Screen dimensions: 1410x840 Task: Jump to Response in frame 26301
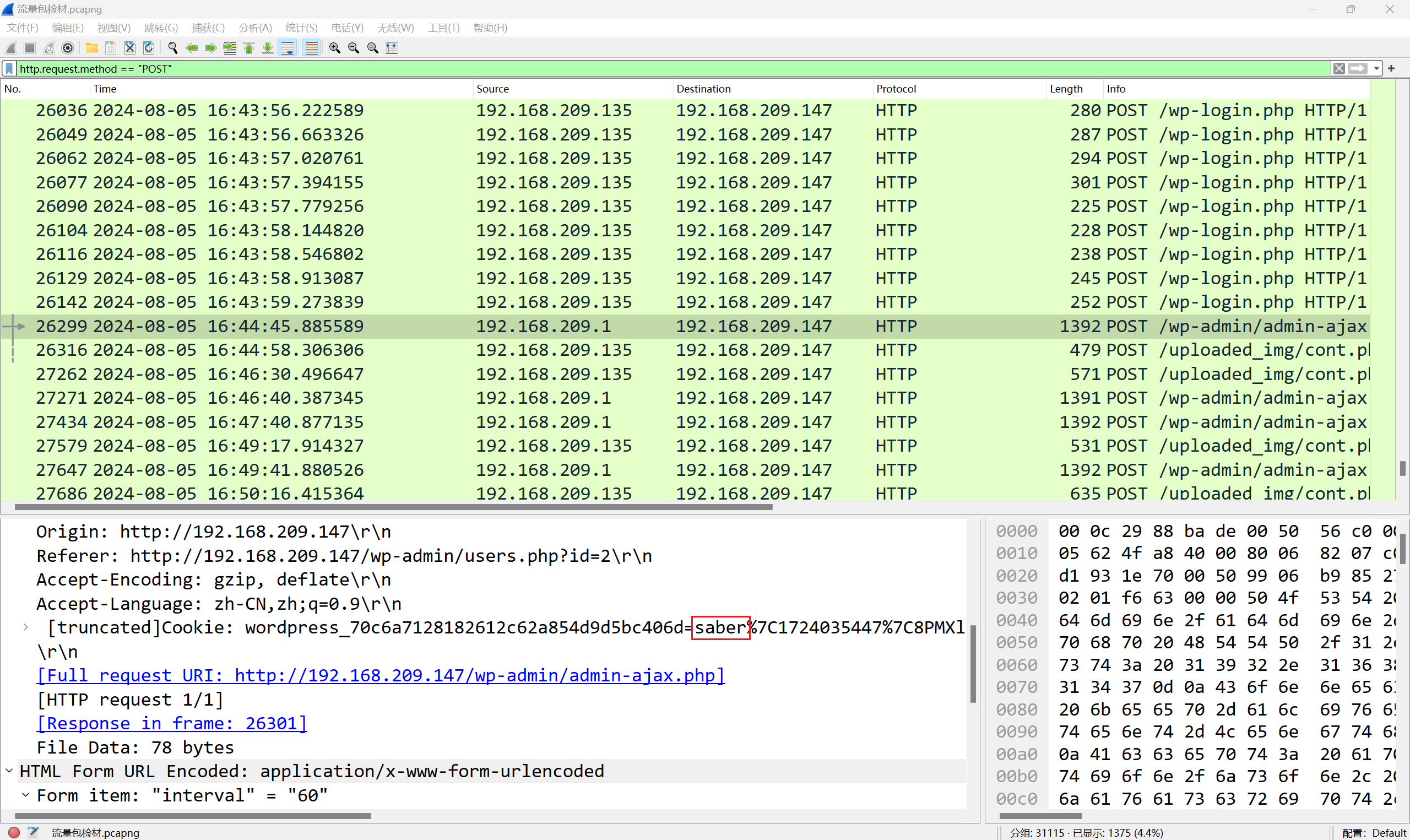[171, 723]
